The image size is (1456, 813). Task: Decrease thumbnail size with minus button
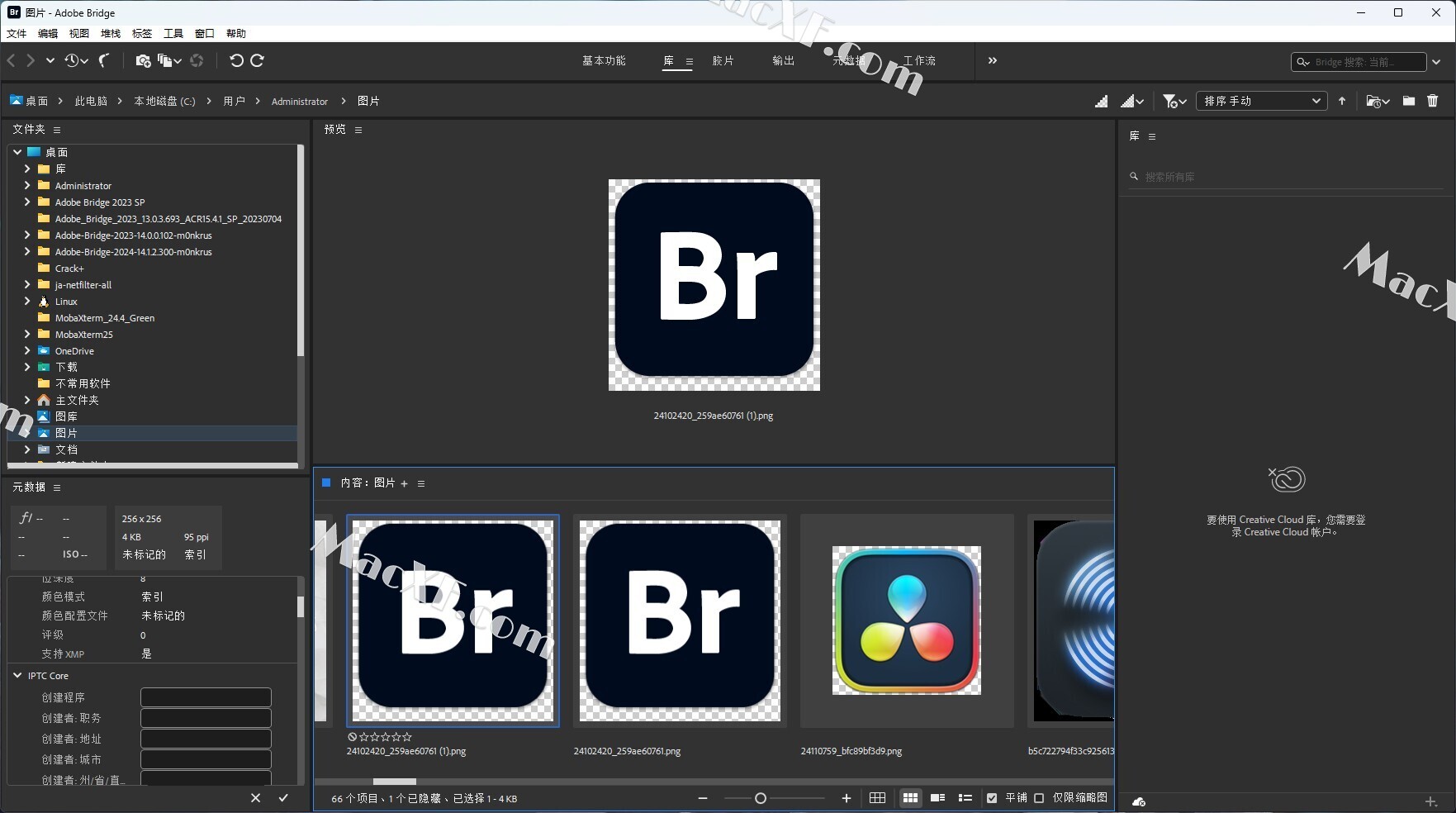coord(703,798)
